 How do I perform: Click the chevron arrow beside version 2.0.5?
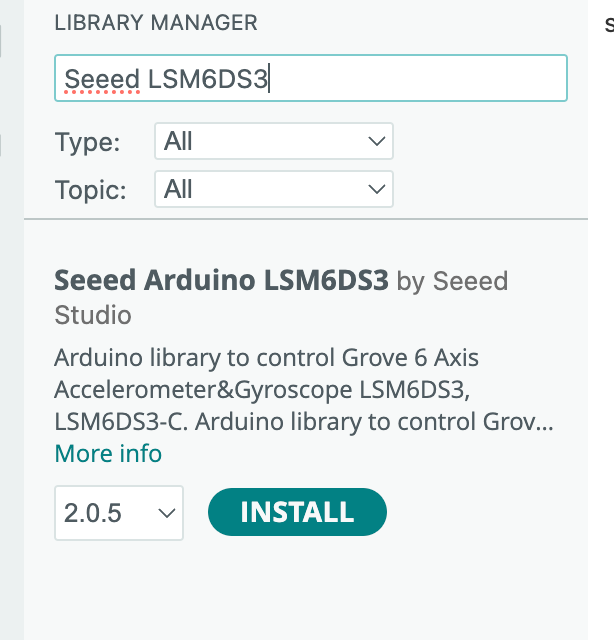click(167, 513)
